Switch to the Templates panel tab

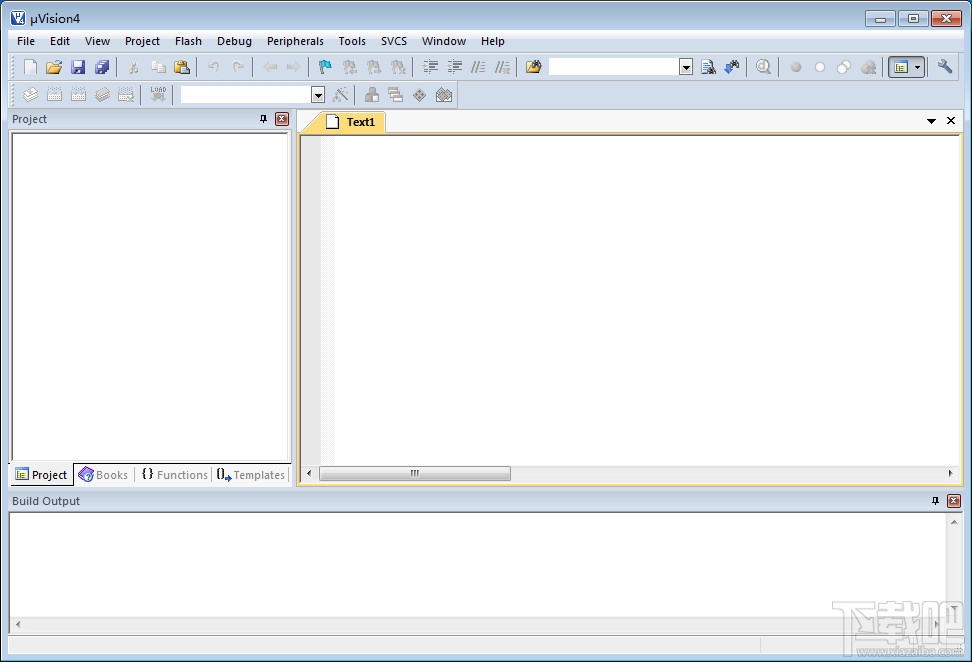point(251,475)
